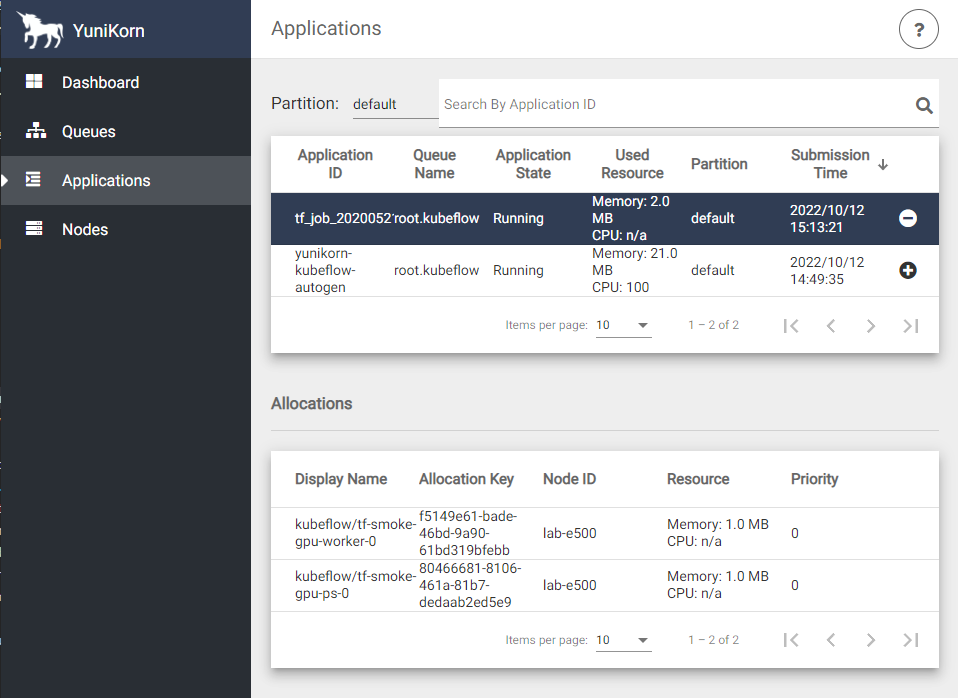Image resolution: width=958 pixels, height=698 pixels.
Task: Click the Nodes server icon in sidebar
Action: (x=35, y=229)
